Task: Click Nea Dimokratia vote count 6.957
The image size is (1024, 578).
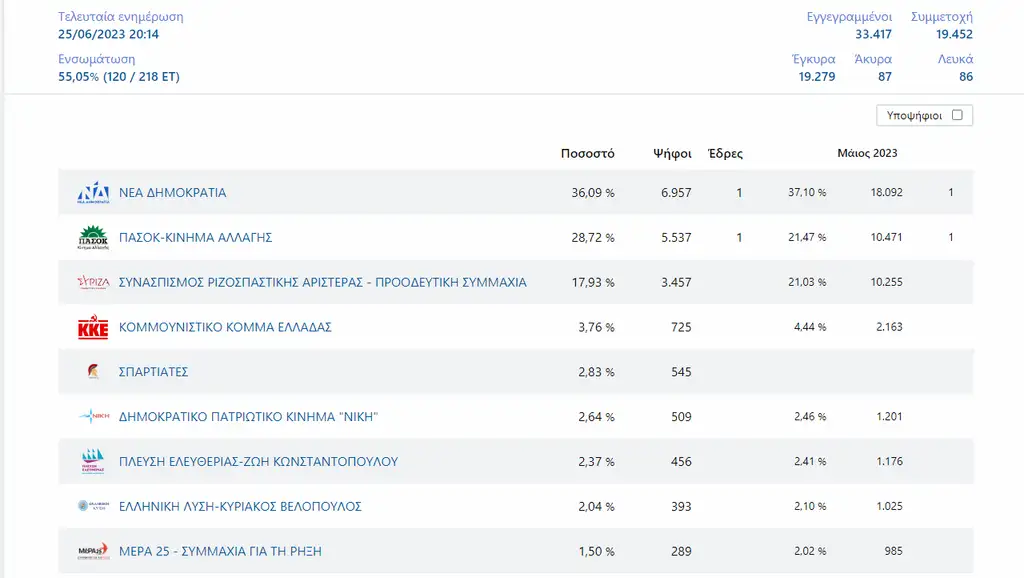Action: [676, 193]
